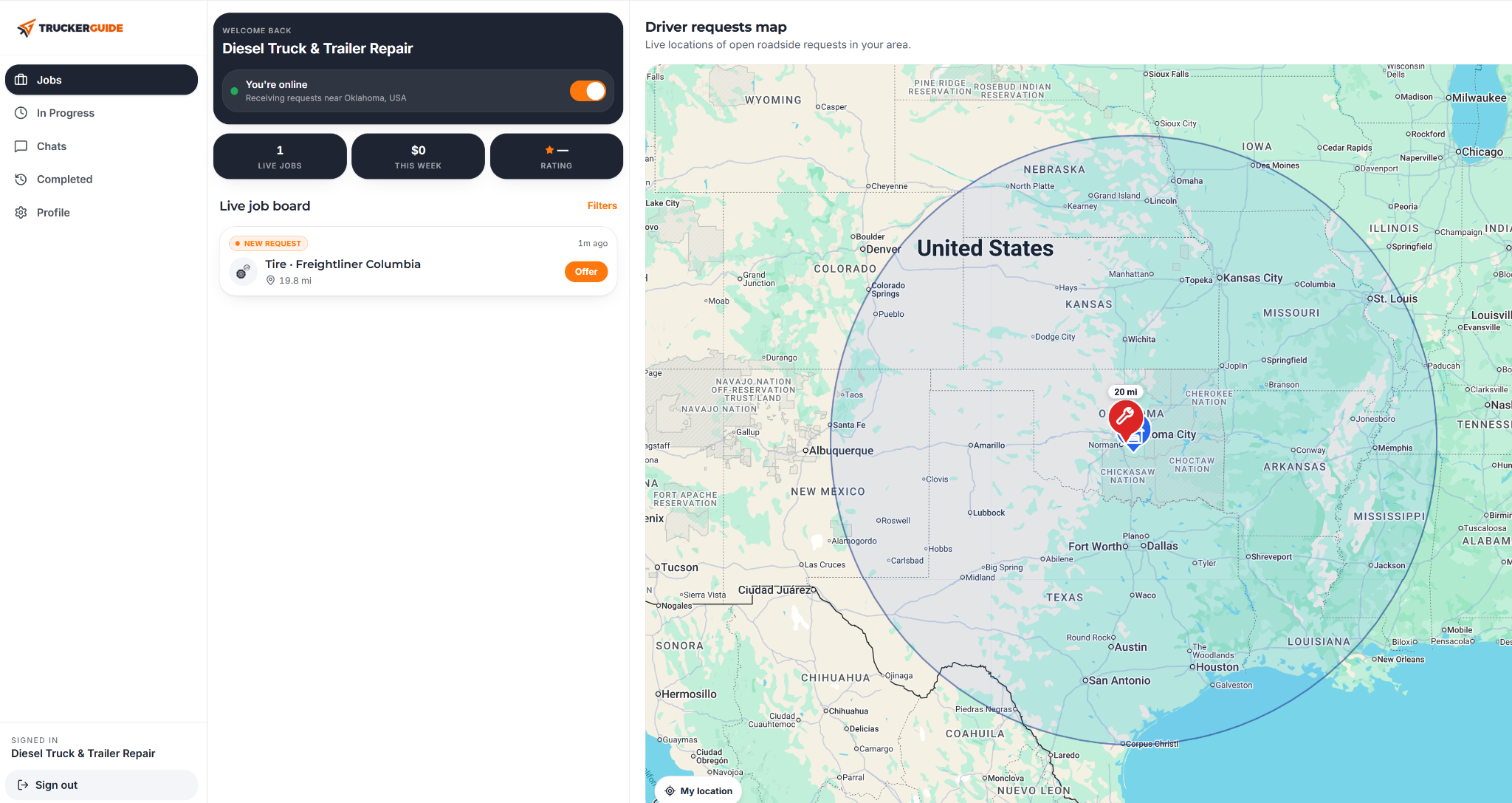Click the Kansas City label on the map
The height and width of the screenshot is (803, 1512).
point(1252,278)
